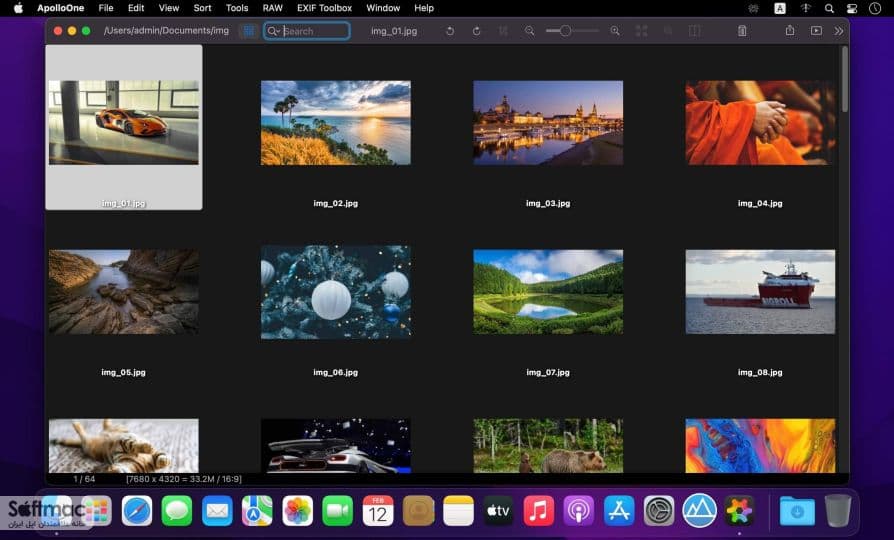Viewport: 894px width, 540px height.
Task: Select the img_04.jpg monk thumbnail
Action: pyautogui.click(x=760, y=123)
